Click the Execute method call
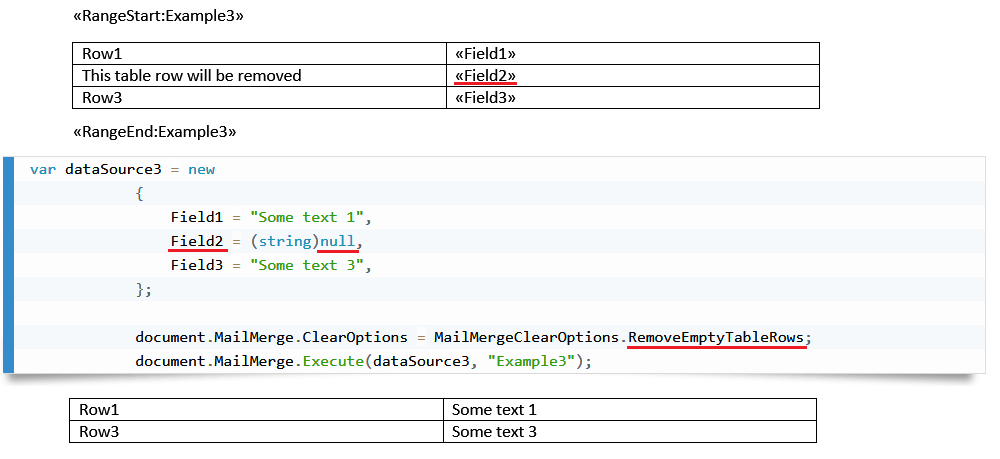Image resolution: width=1000 pixels, height=459 pixels. point(328,361)
